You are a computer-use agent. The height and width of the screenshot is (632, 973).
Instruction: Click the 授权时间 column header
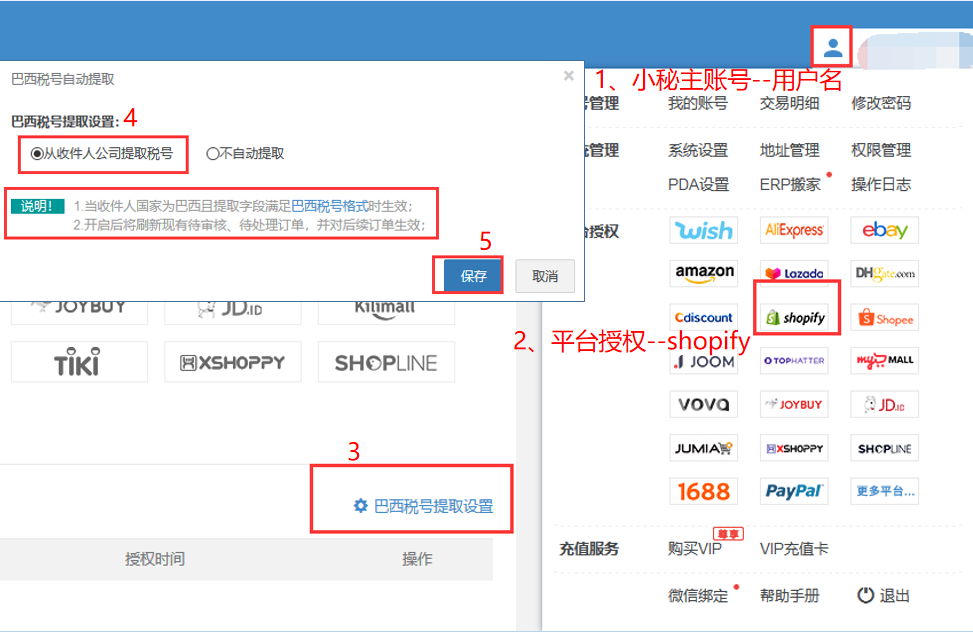[155, 559]
